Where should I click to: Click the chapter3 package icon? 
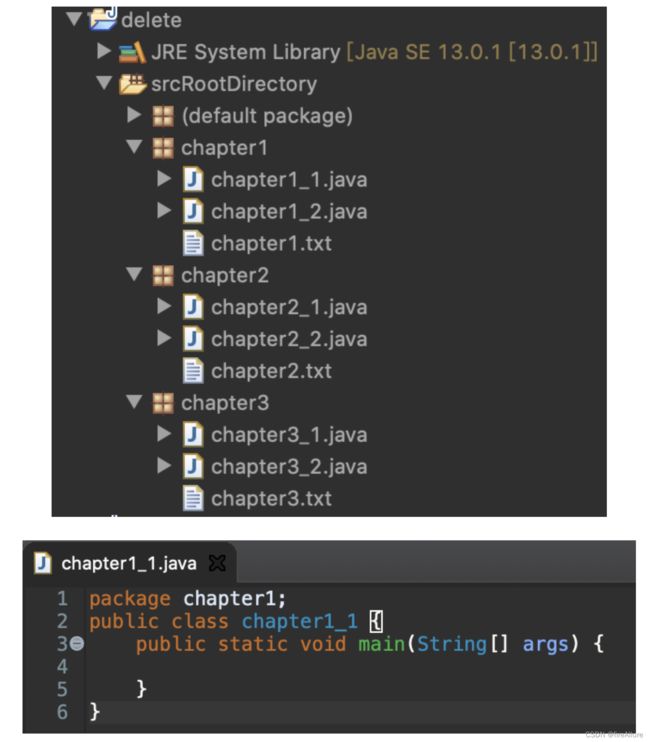[163, 403]
